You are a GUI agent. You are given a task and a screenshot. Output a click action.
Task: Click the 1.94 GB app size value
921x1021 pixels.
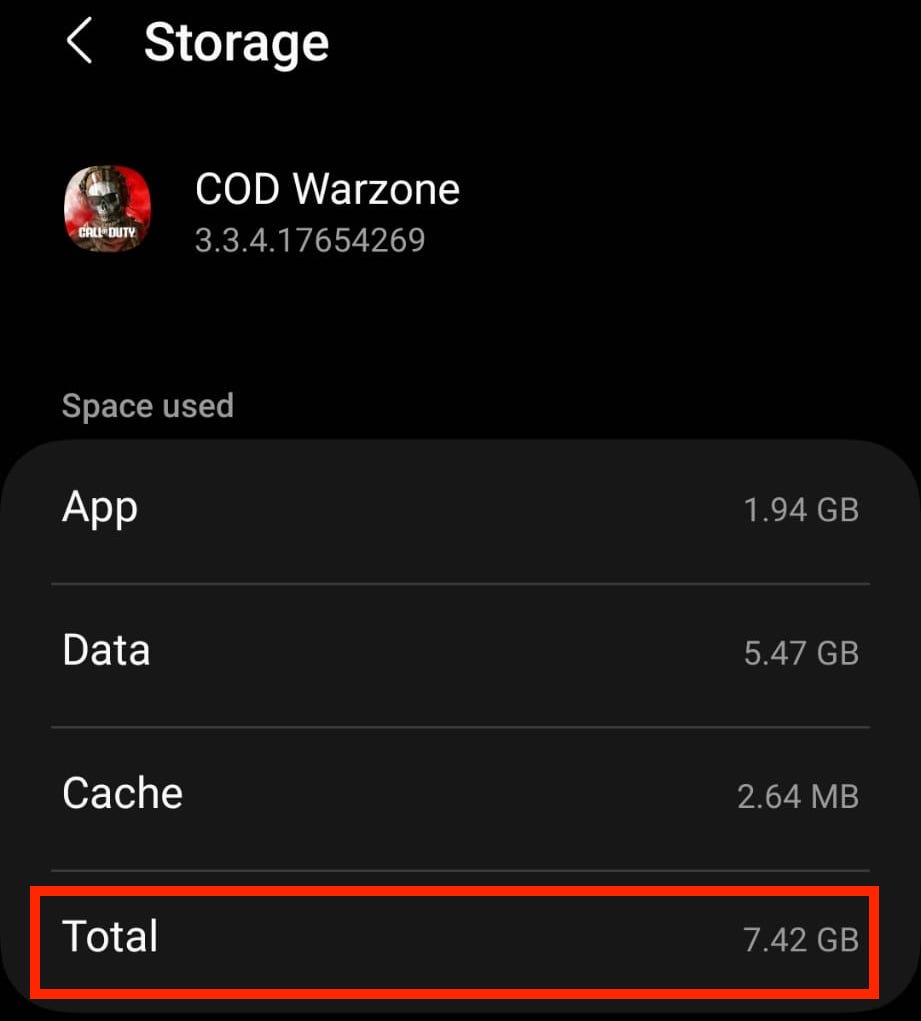click(x=801, y=510)
